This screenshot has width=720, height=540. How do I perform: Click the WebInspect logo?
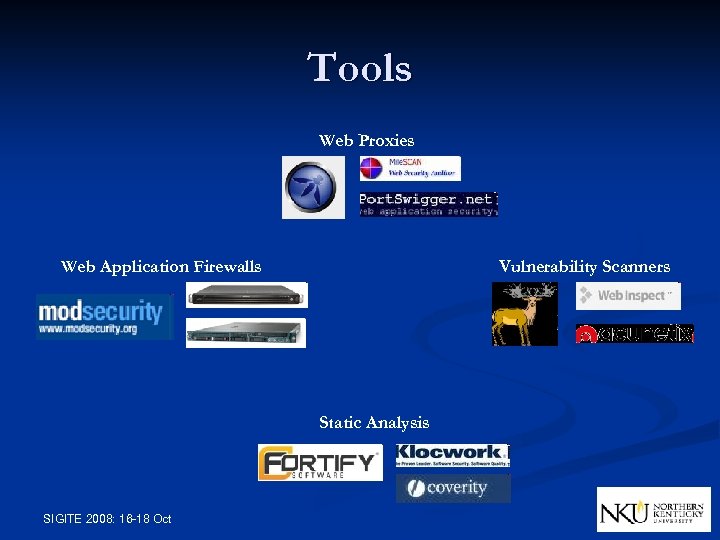click(628, 296)
